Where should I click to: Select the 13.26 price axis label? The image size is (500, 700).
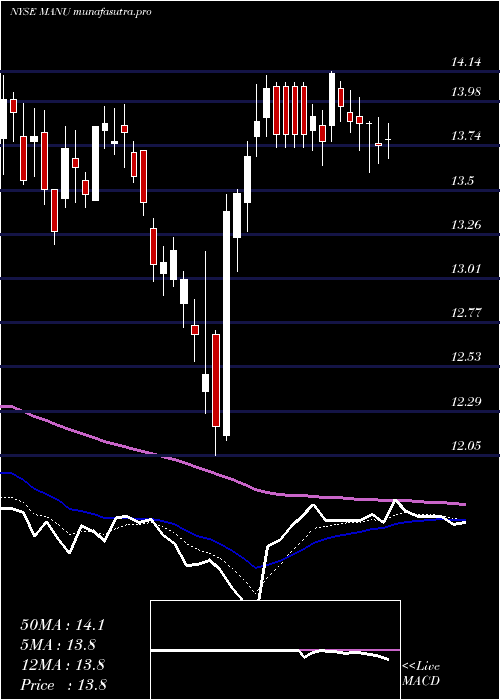click(466, 225)
